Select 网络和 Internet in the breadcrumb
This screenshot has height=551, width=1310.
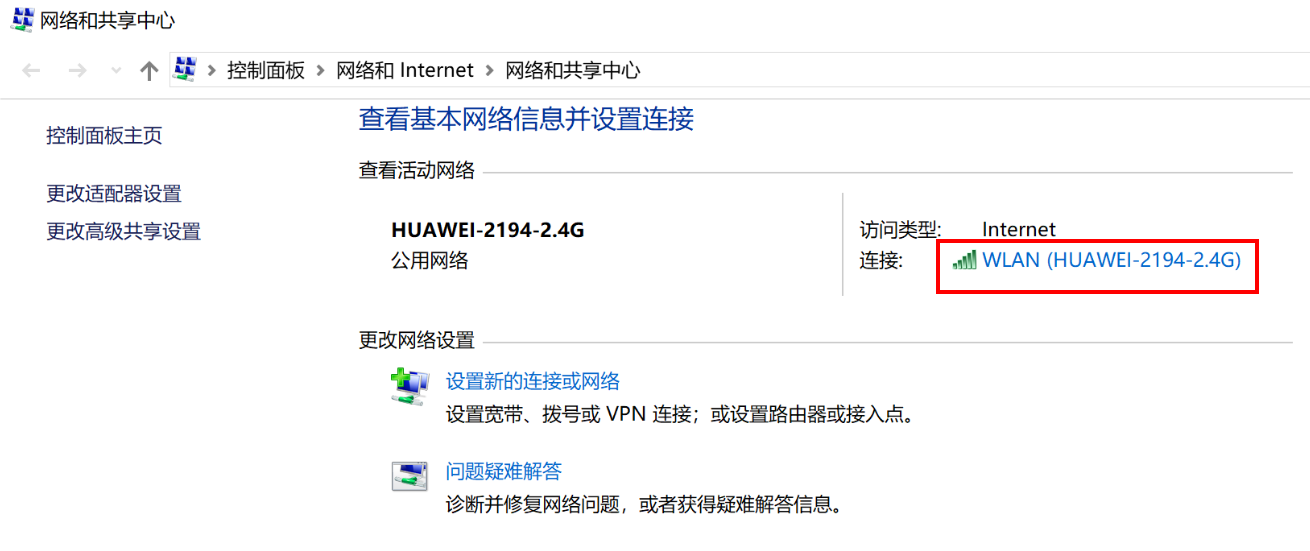coord(405,71)
